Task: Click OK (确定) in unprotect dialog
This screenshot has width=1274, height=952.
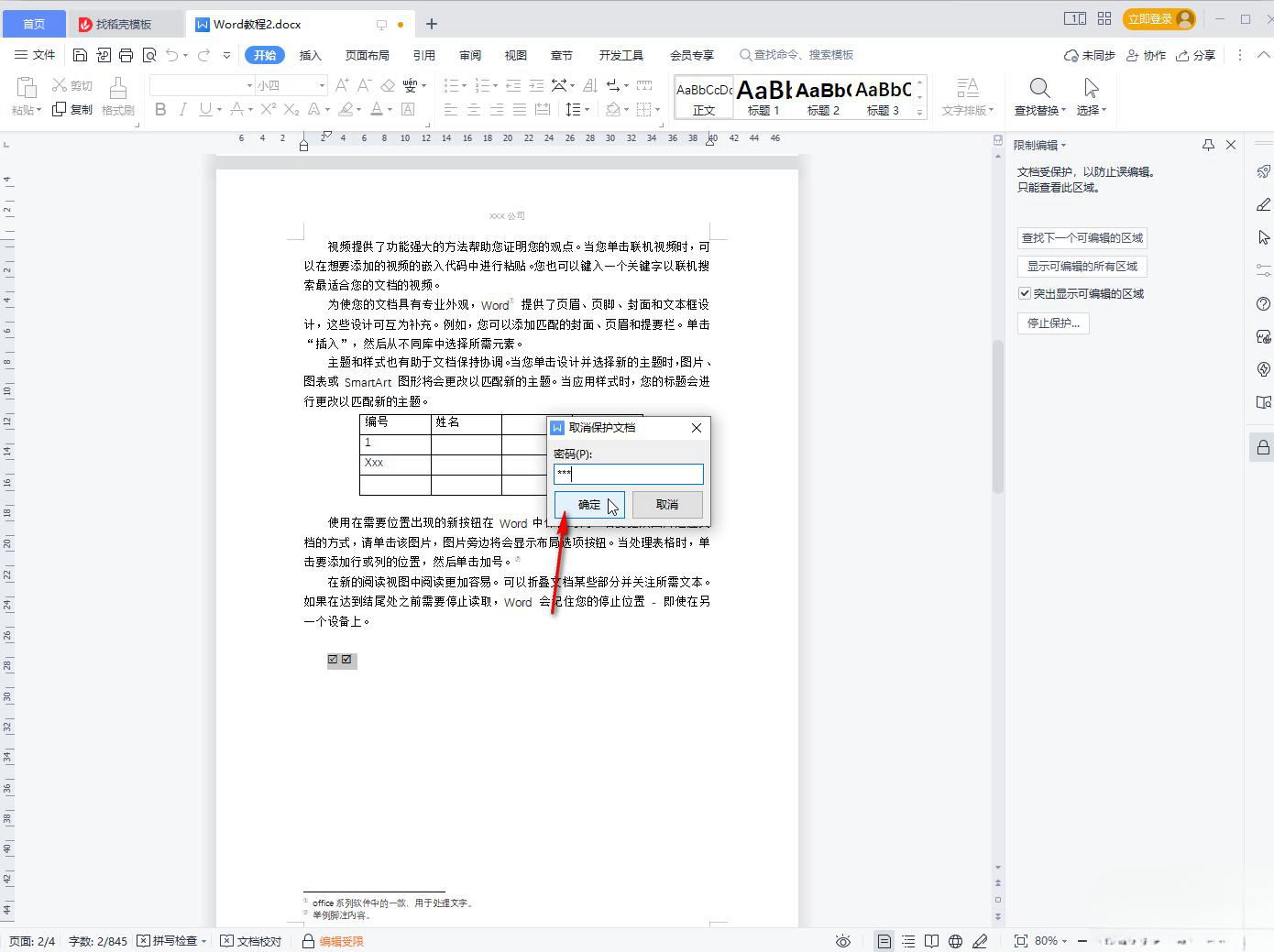Action: (x=589, y=505)
